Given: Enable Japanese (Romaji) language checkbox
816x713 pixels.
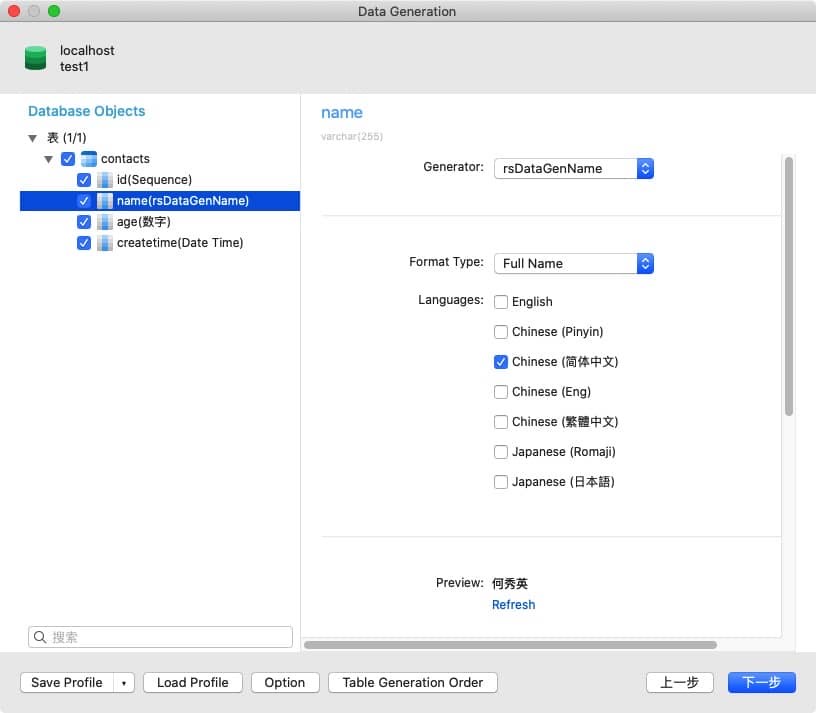Looking at the screenshot, I should (501, 452).
